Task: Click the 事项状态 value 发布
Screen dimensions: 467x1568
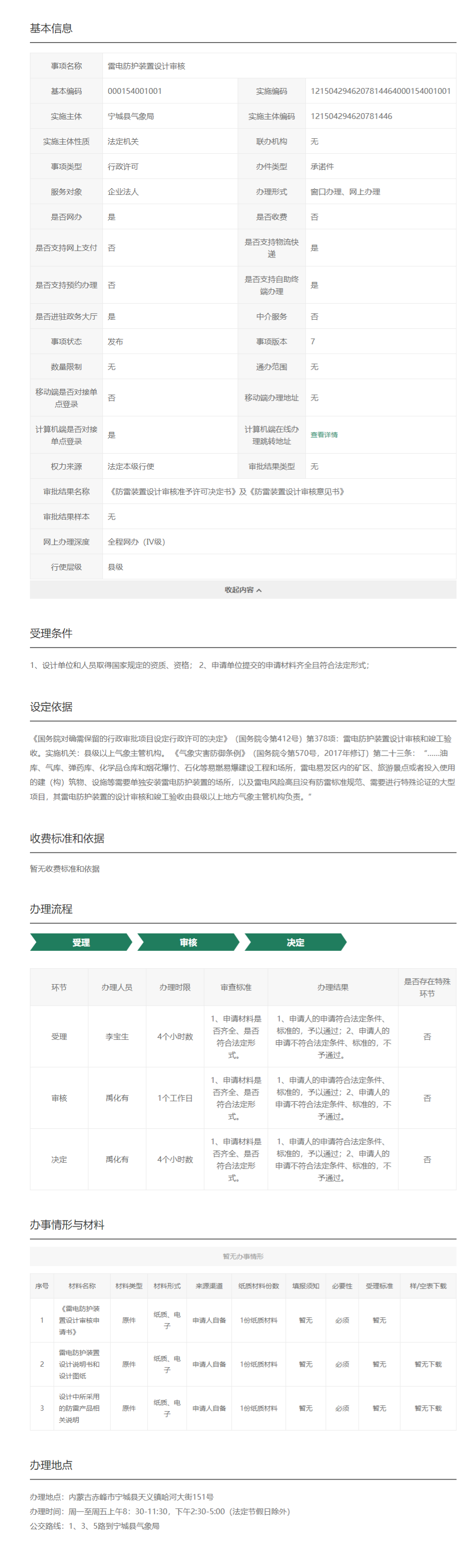Action: click(116, 341)
